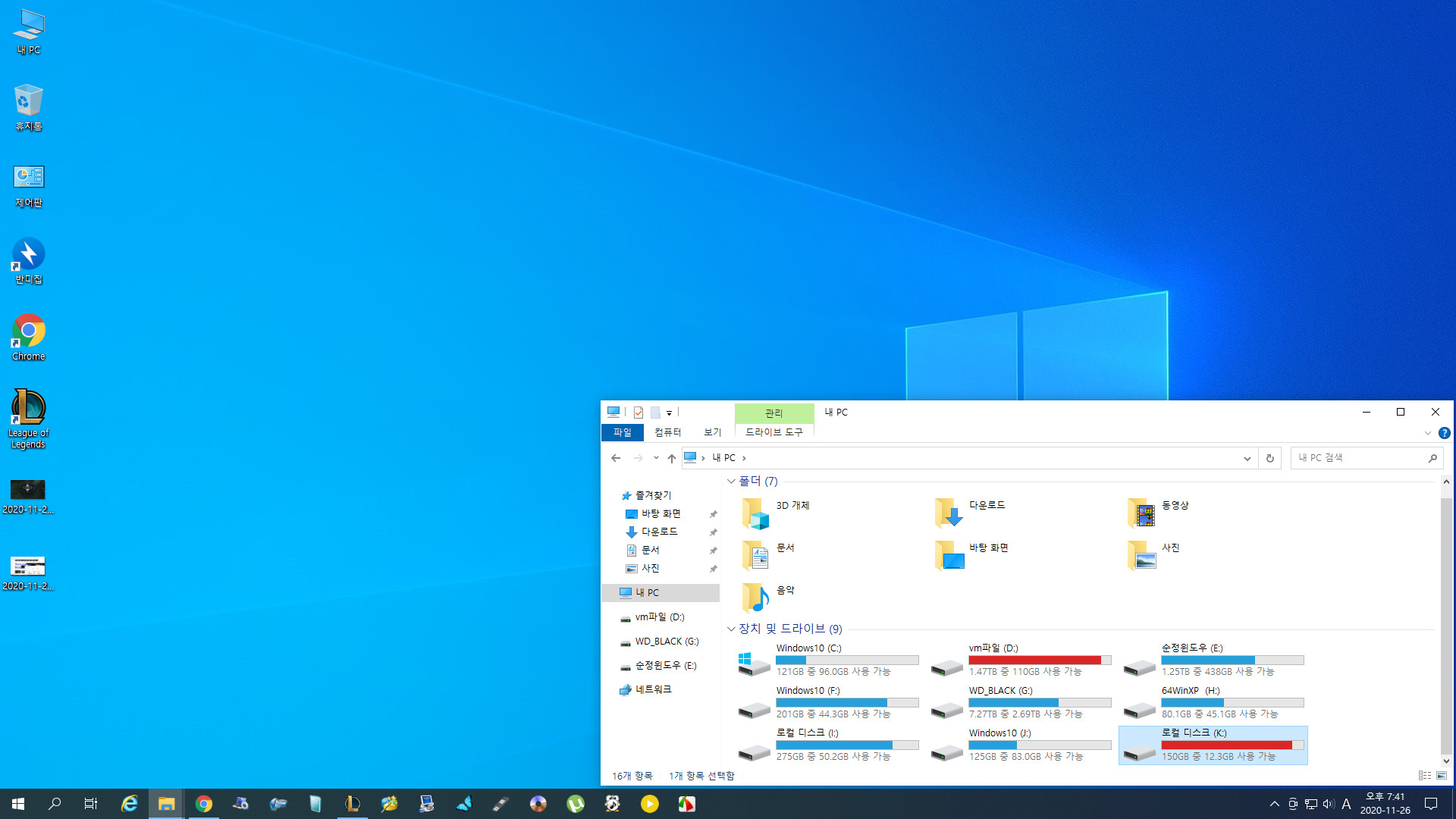Open the Documents folder in Explorer

pos(768,556)
